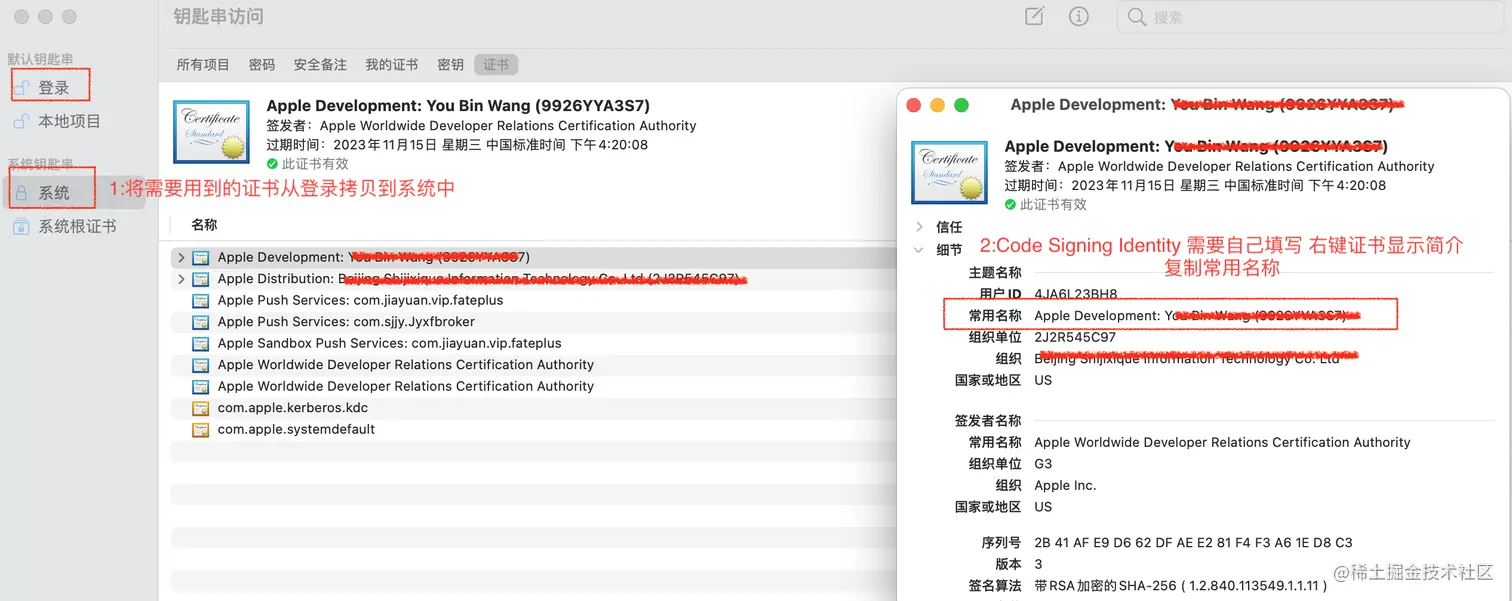Click the lock icon beside 本地项目

tap(21, 121)
